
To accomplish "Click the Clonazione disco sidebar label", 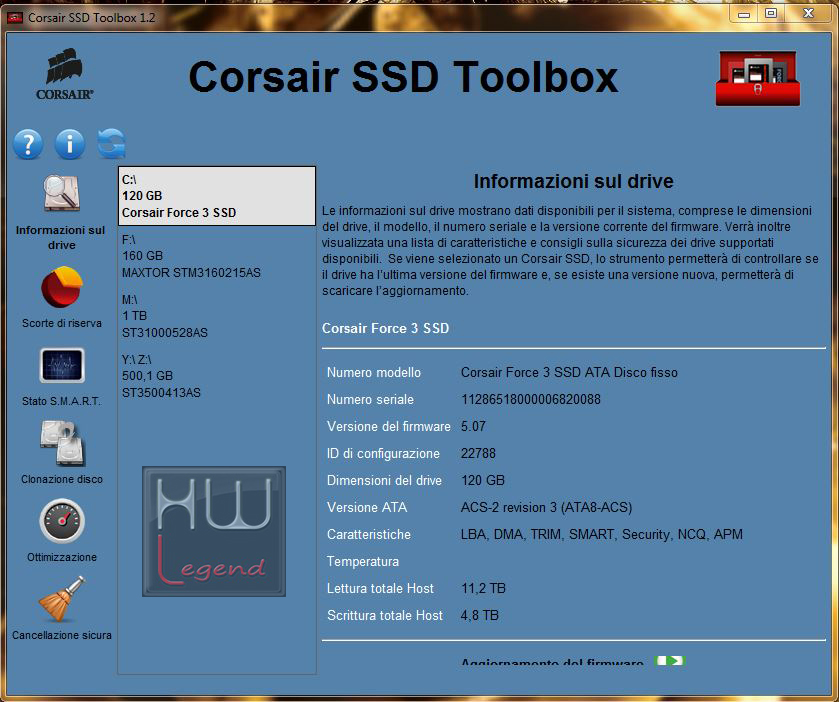I will [x=62, y=479].
